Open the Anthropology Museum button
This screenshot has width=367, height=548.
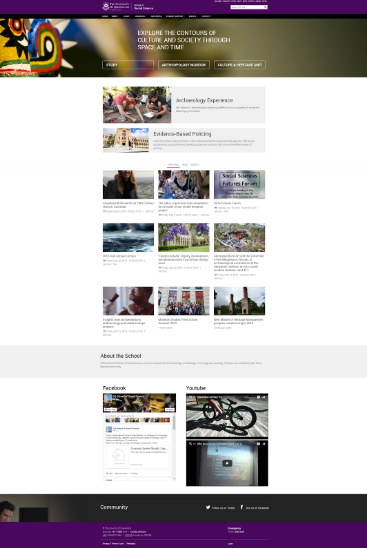184,65
